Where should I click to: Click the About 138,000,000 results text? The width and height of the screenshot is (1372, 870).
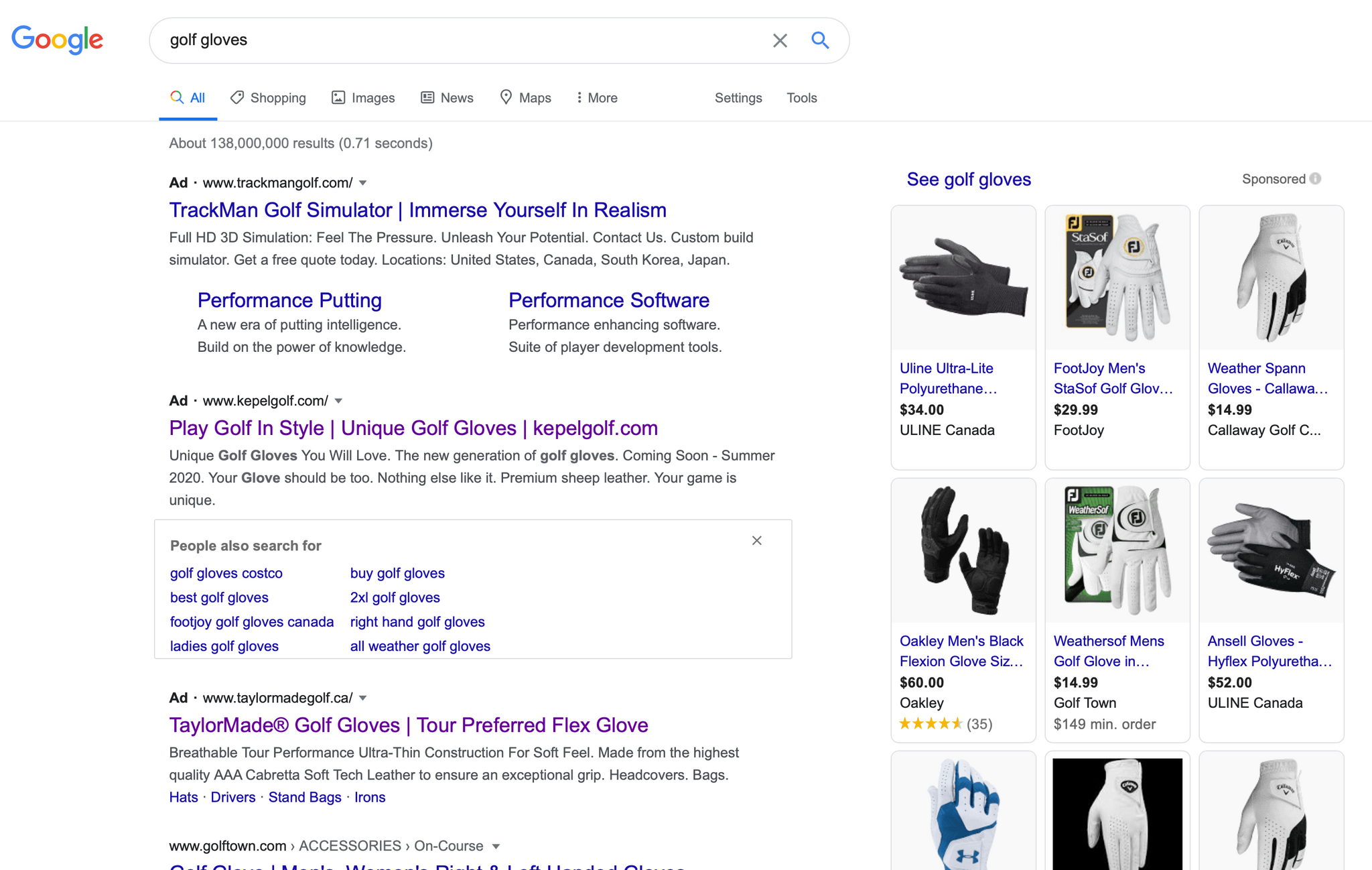[301, 143]
